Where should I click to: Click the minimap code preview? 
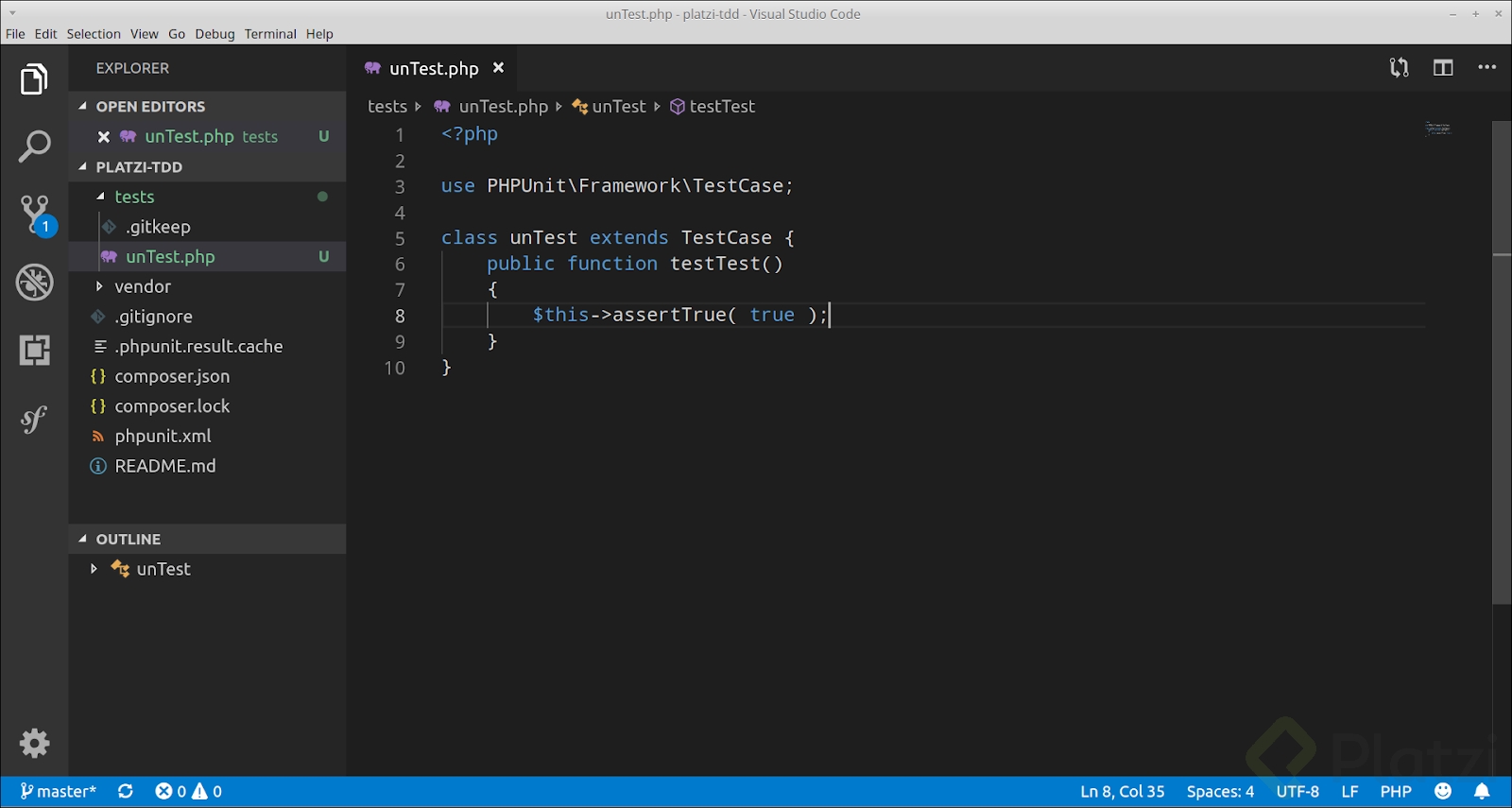pyautogui.click(x=1437, y=129)
